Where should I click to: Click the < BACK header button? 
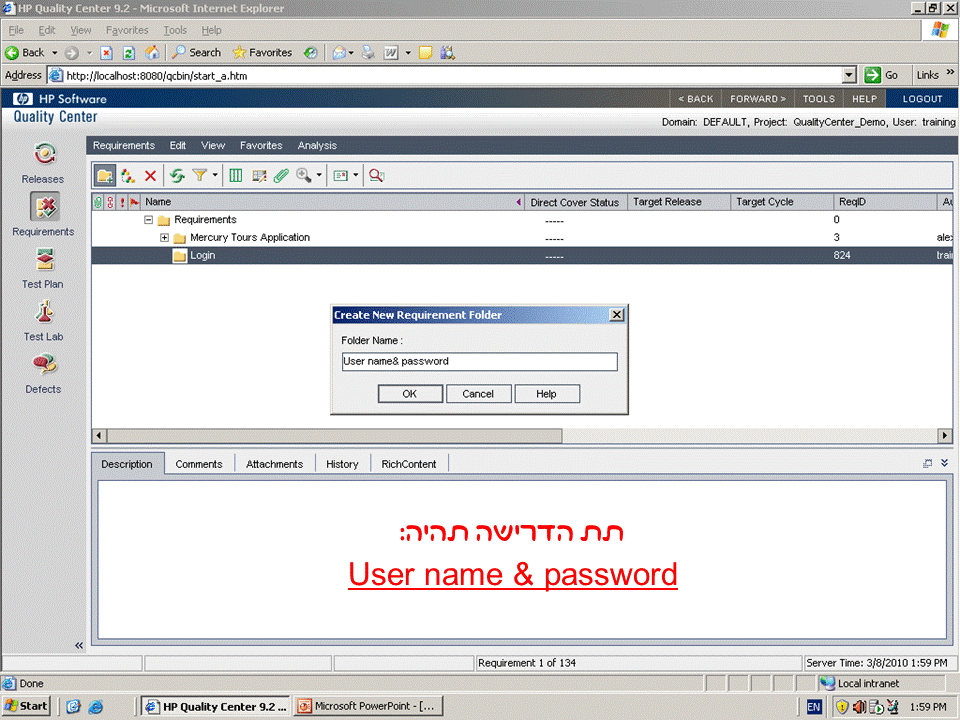[695, 99]
